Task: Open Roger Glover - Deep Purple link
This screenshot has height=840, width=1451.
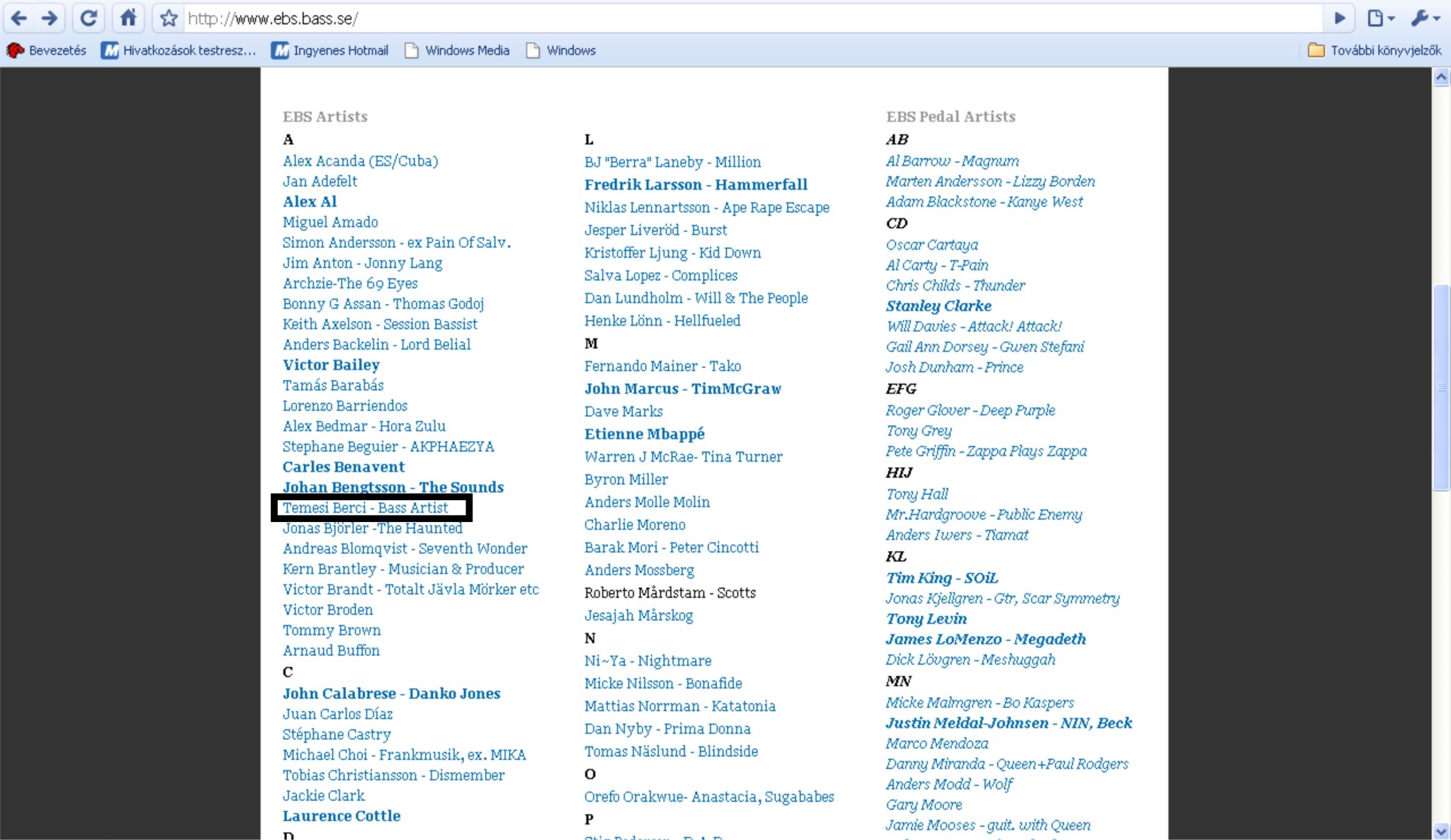Action: (971, 410)
